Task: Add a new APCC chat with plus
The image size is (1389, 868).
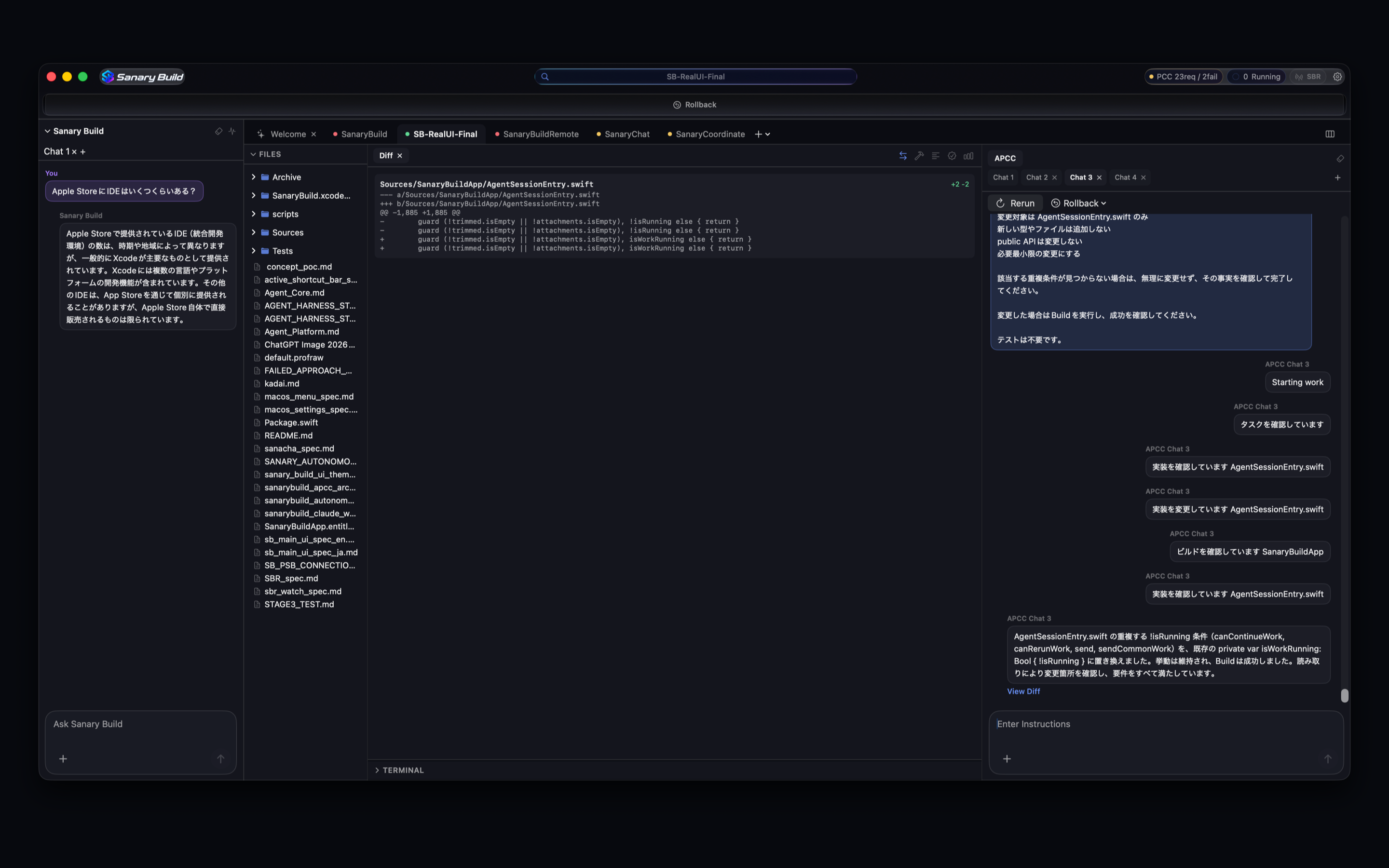Action: pyautogui.click(x=1337, y=177)
